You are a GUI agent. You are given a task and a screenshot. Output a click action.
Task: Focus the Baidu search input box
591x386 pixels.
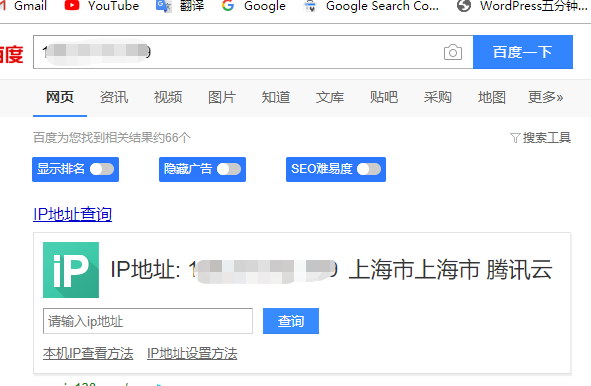(253, 52)
